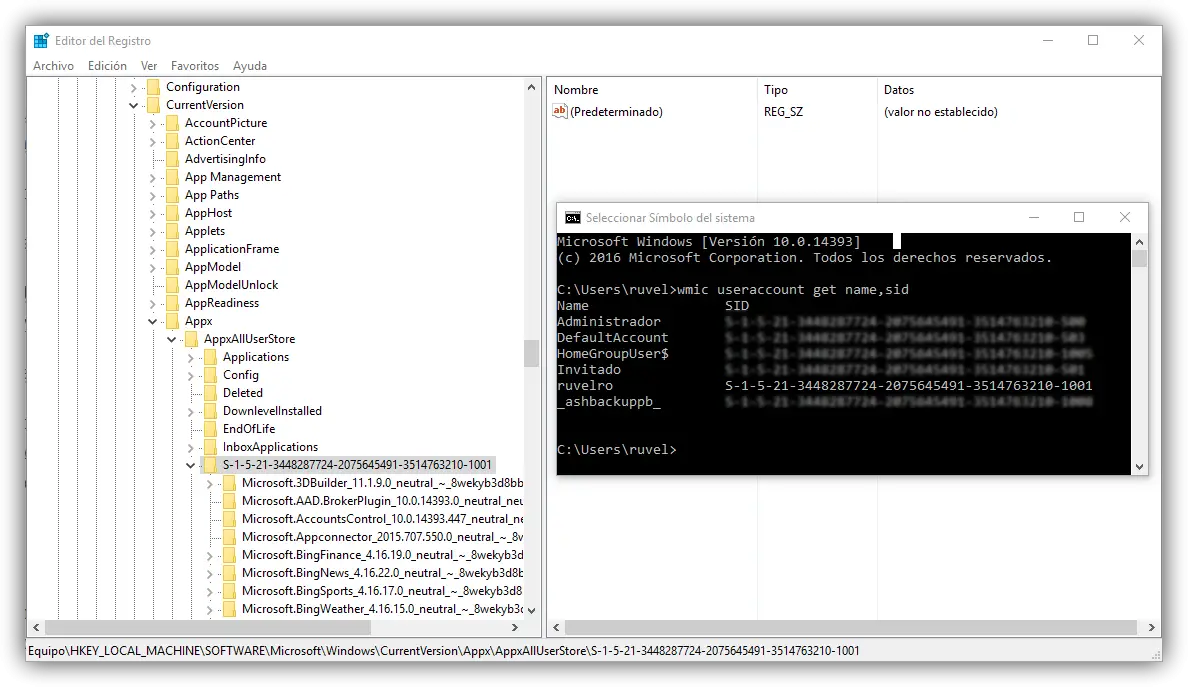Click the InboxApplications folder icon
The image size is (1188, 687).
[x=210, y=447]
